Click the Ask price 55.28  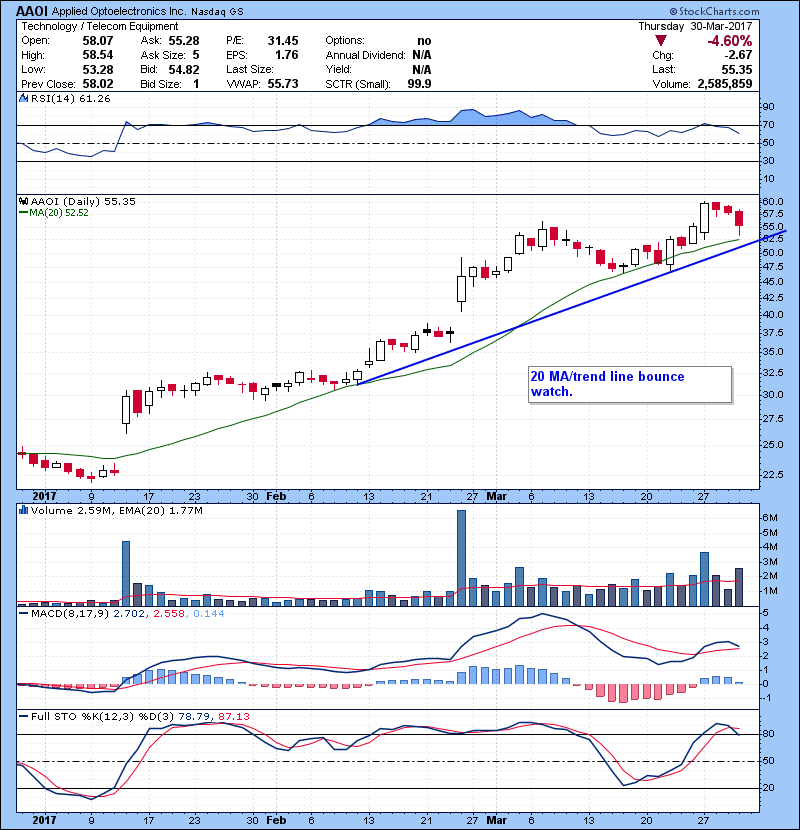[x=184, y=41]
